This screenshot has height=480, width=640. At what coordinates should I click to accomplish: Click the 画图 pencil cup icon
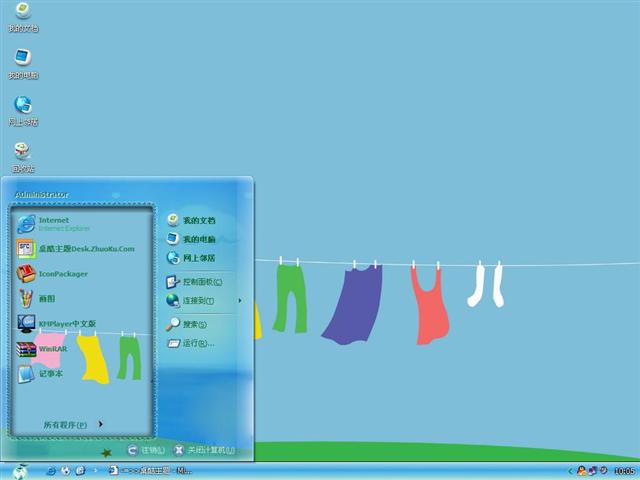[x=26, y=298]
